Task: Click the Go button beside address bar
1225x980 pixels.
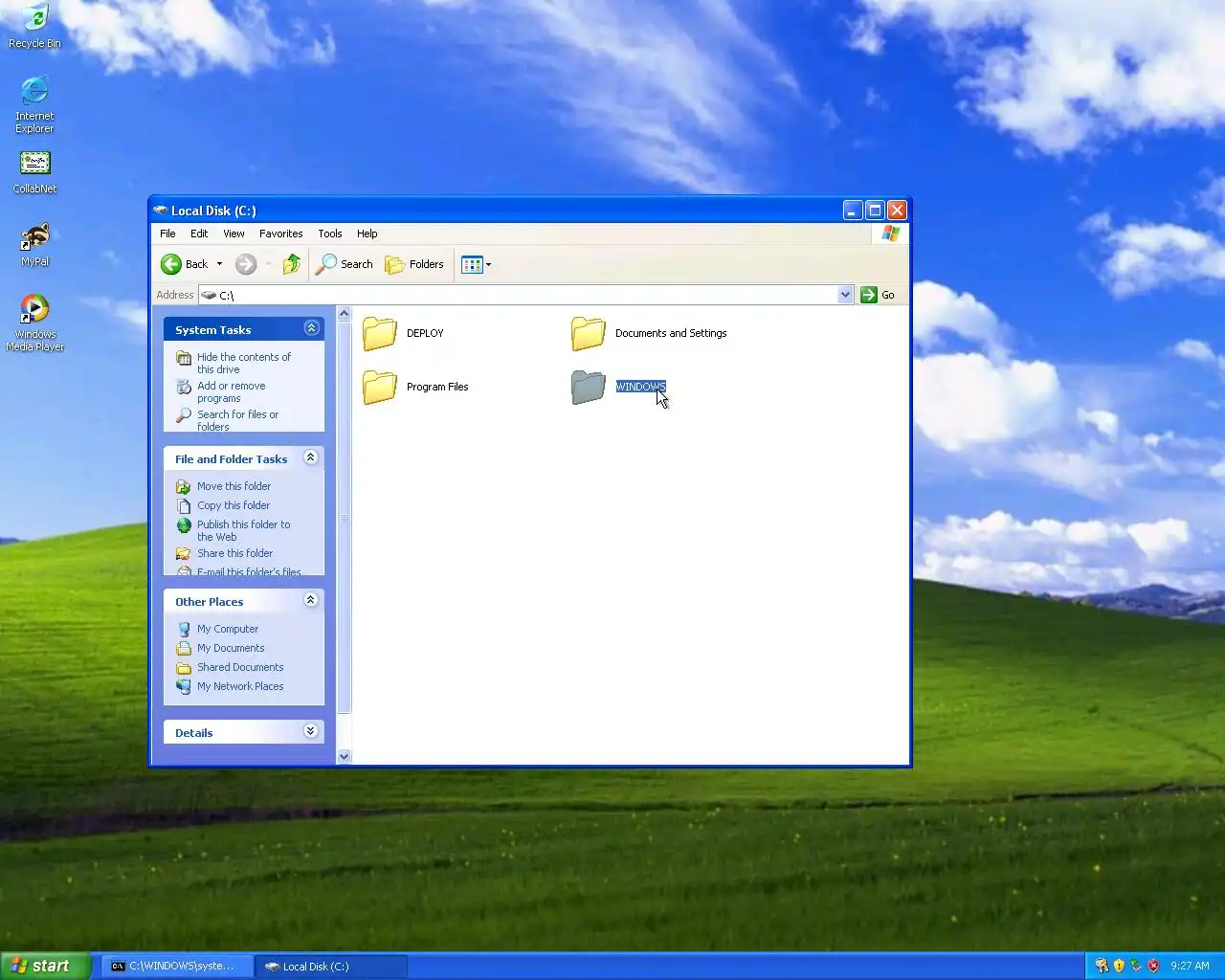Action: point(879,295)
